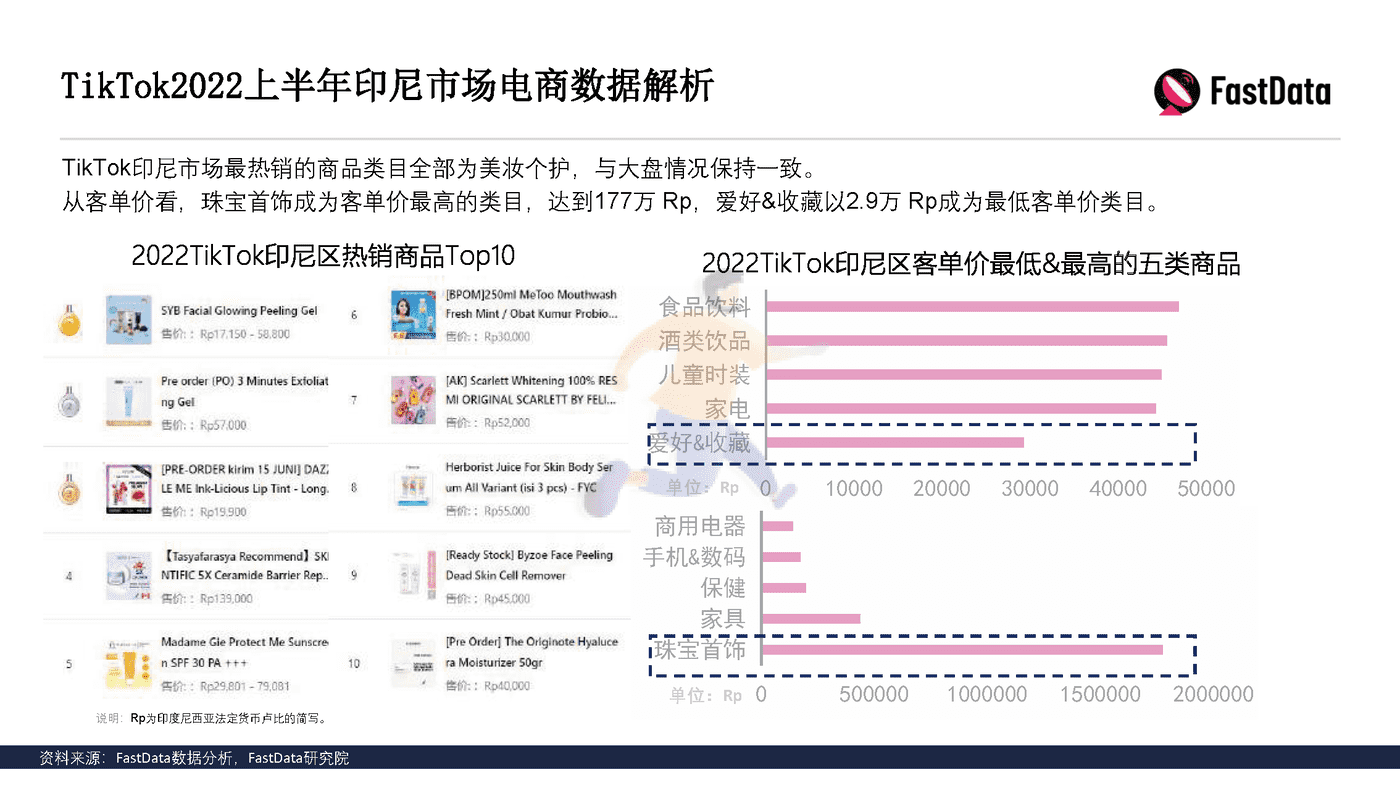Select 'Madame Gie Protect Me Sunscreen SPF 30' name
This screenshot has width=1400, height=788.
[245, 652]
